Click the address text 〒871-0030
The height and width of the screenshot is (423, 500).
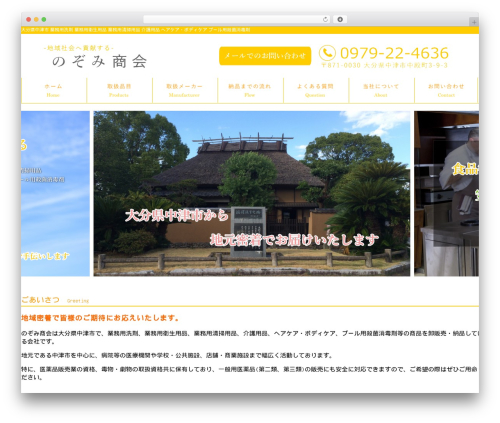384,65
